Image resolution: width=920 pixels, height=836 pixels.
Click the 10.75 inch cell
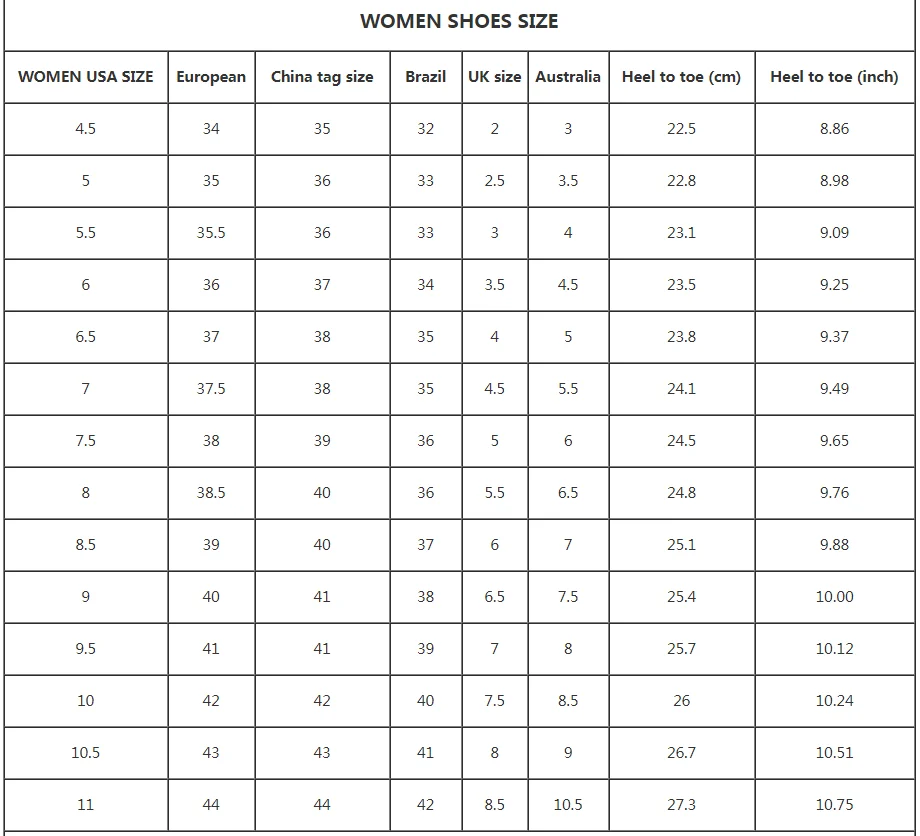point(834,805)
